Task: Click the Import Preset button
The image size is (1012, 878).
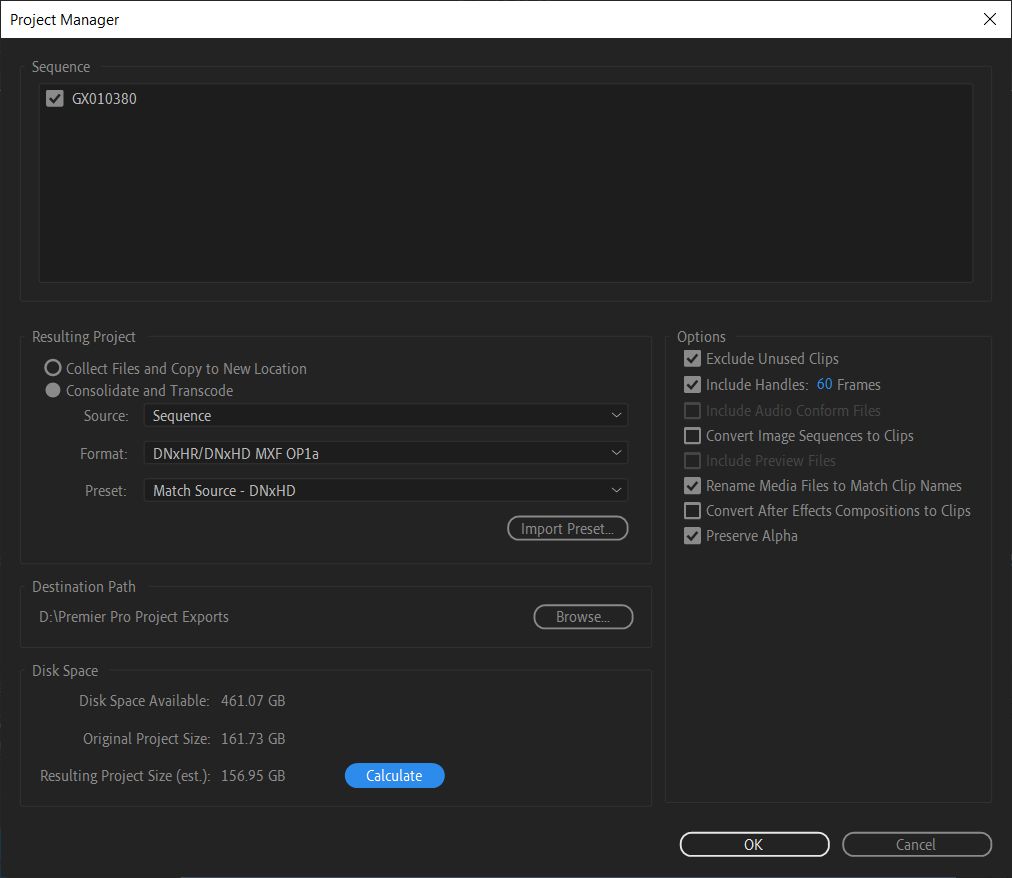Action: pyautogui.click(x=567, y=528)
